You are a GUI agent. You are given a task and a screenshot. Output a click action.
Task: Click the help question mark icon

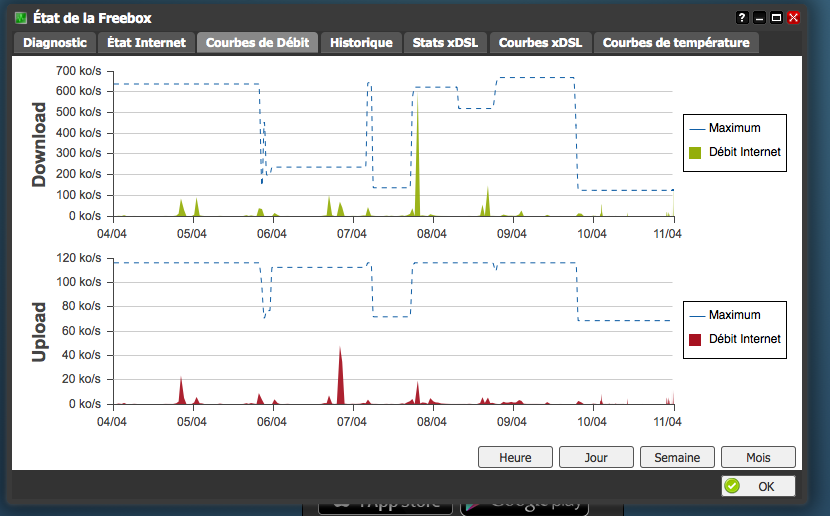point(742,18)
